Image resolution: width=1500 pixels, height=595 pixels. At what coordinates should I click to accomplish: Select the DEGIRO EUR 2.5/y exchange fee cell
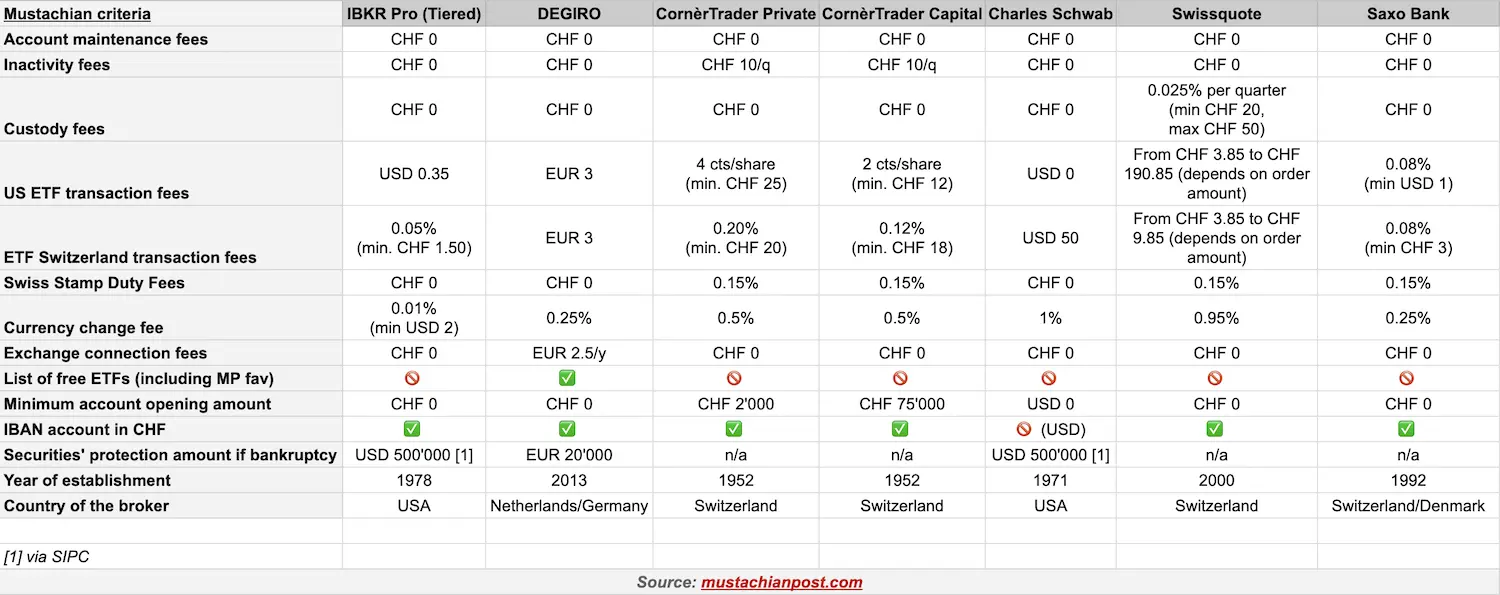click(569, 353)
